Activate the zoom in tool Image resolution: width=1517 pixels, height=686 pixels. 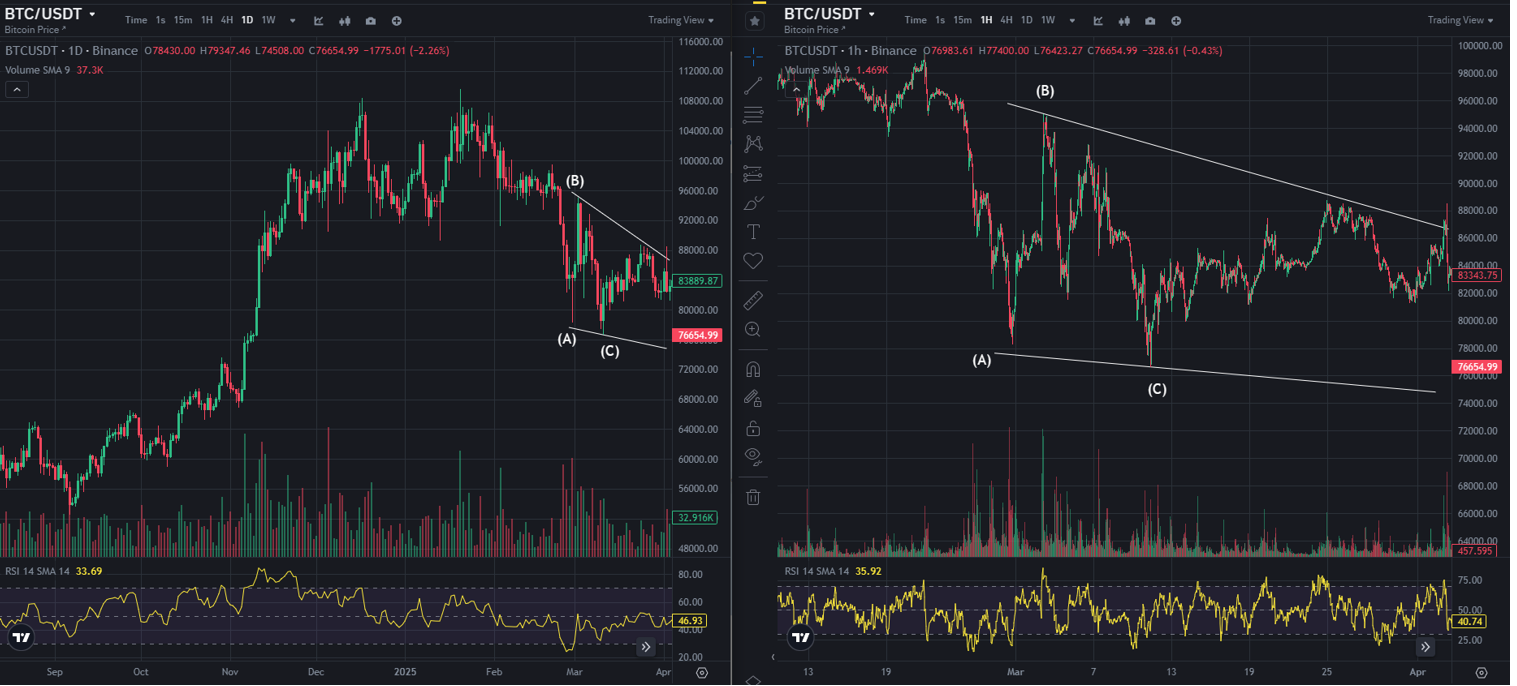pyautogui.click(x=753, y=330)
